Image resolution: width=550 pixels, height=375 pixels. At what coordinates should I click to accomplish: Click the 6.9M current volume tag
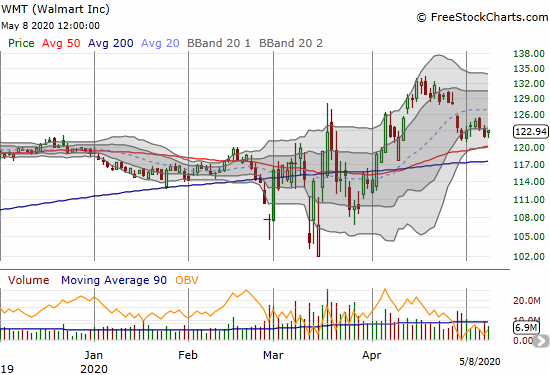[x=525, y=328]
